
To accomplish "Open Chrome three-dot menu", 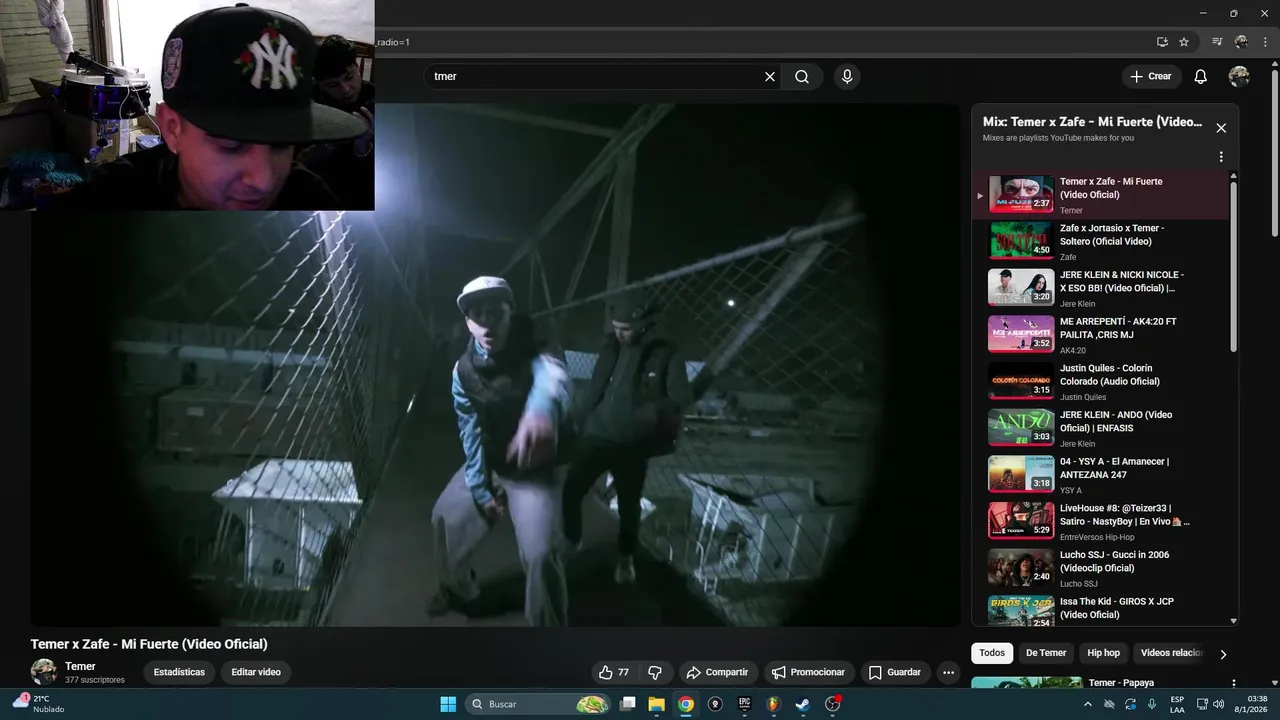I will [x=1265, y=42].
